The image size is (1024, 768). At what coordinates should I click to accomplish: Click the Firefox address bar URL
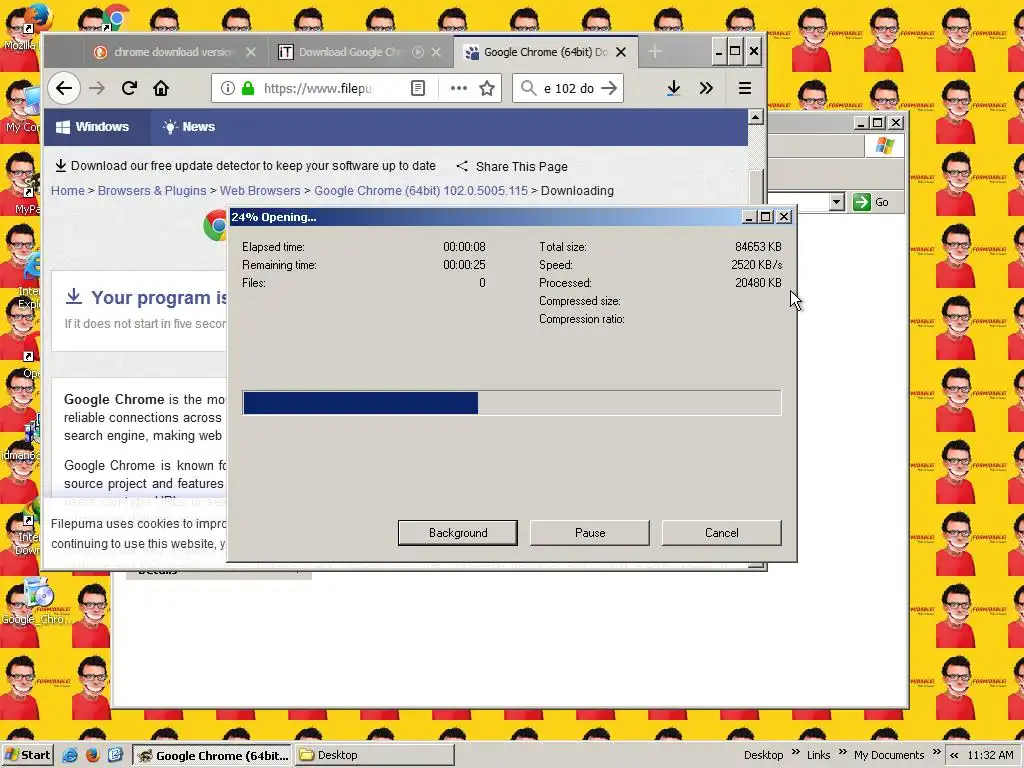[x=317, y=88]
